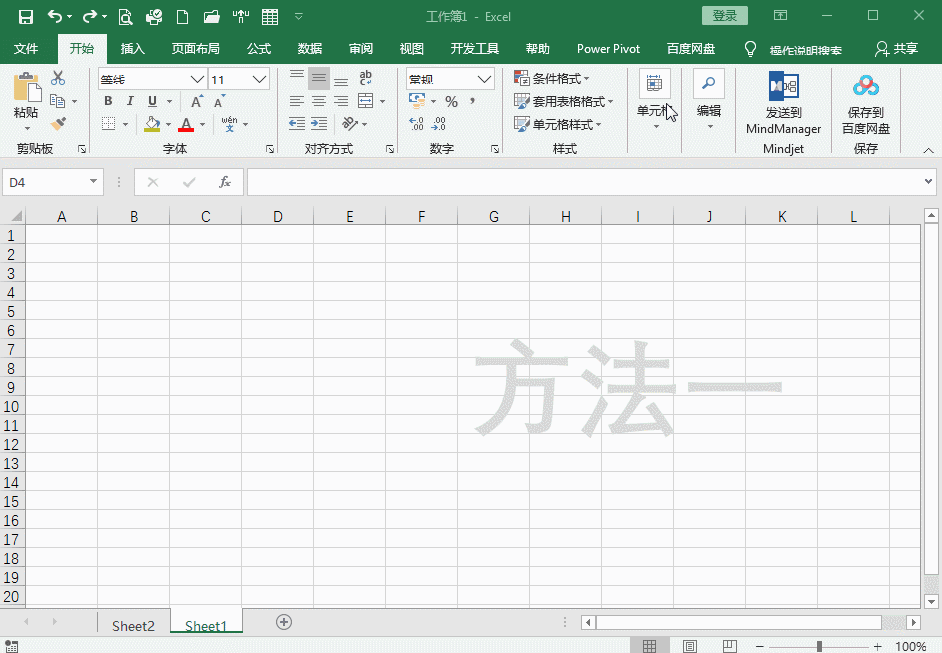Apply the red font color swatch

click(x=186, y=125)
